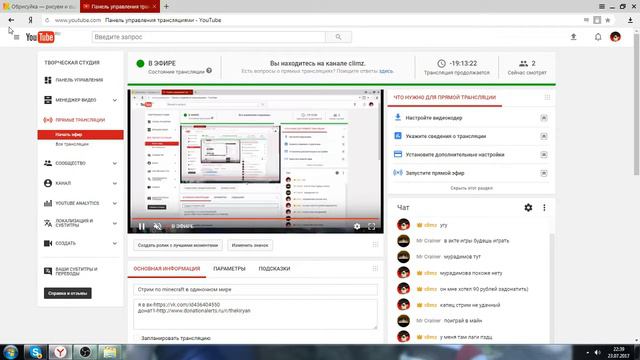Open 'Все трансляции' in the sidebar
The image size is (640, 360).
(x=72, y=144)
